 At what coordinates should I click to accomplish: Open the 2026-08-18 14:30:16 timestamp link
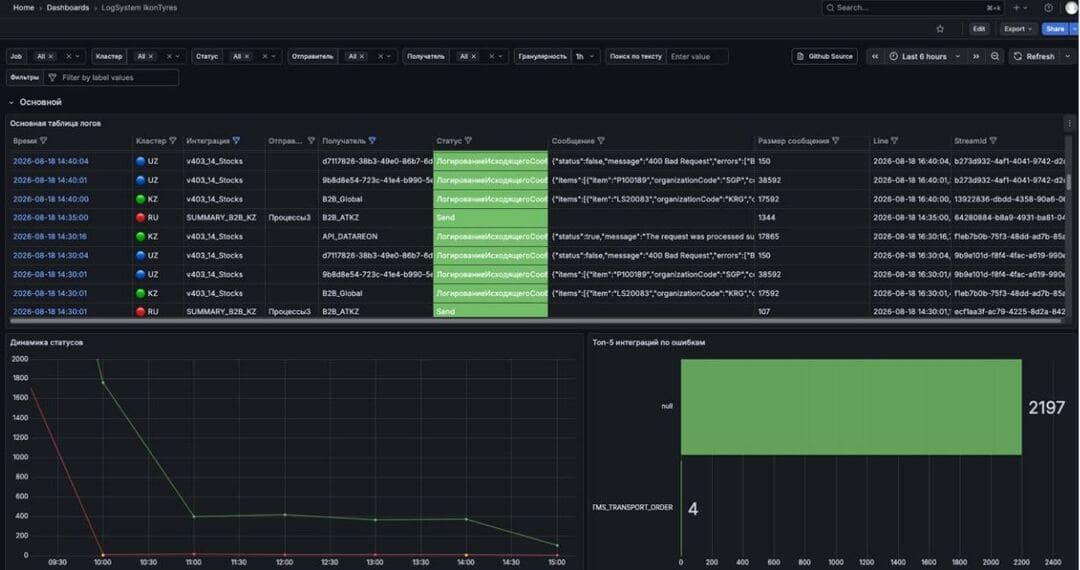(x=50, y=236)
